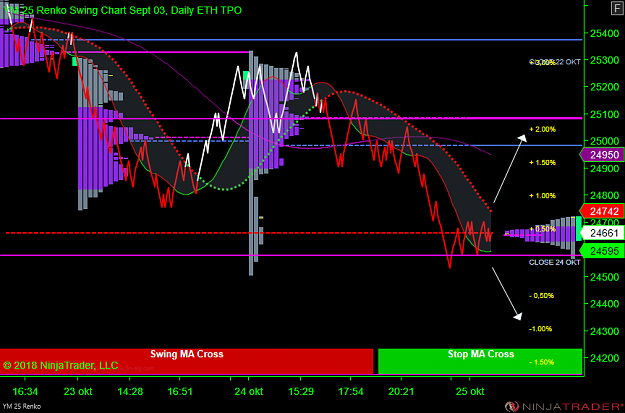Click the CLOSE 24 OKT label

[x=554, y=262]
